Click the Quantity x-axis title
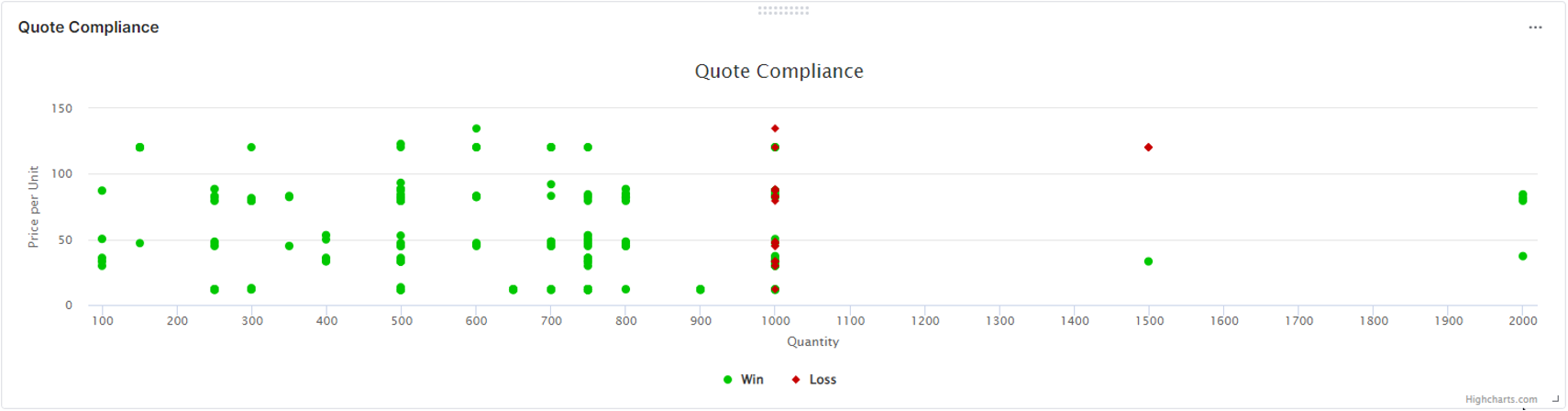 click(x=812, y=341)
